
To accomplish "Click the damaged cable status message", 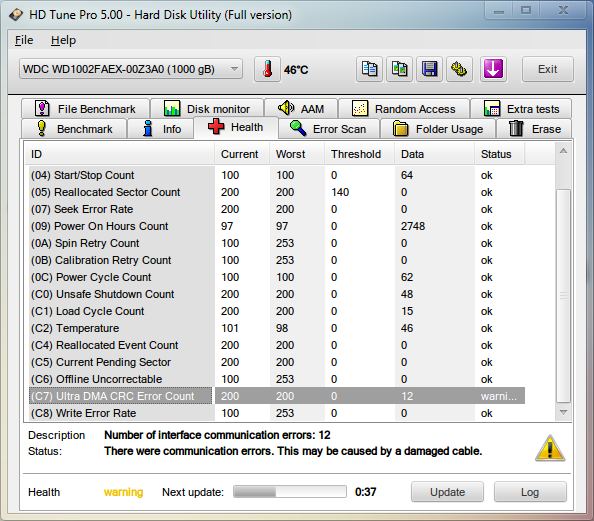I will click(293, 451).
